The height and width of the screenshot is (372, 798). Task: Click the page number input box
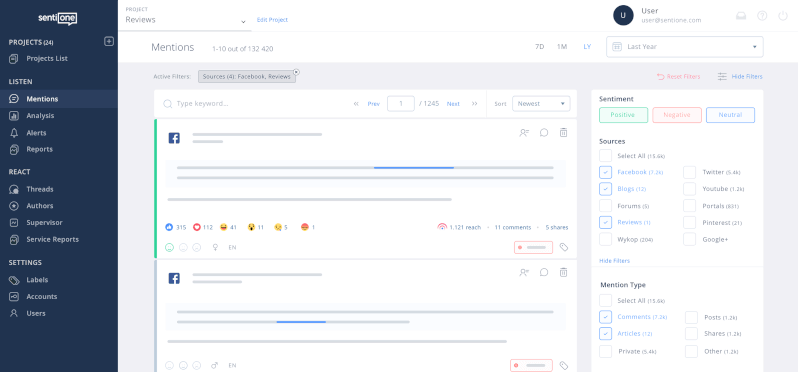point(401,104)
